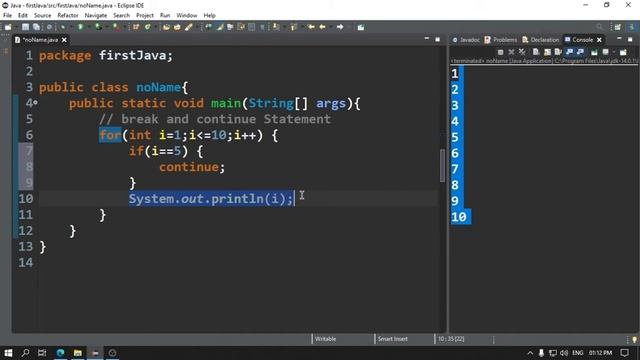Open the Run configurations dropdown arrow
The width and height of the screenshot is (640, 360).
(88, 27)
